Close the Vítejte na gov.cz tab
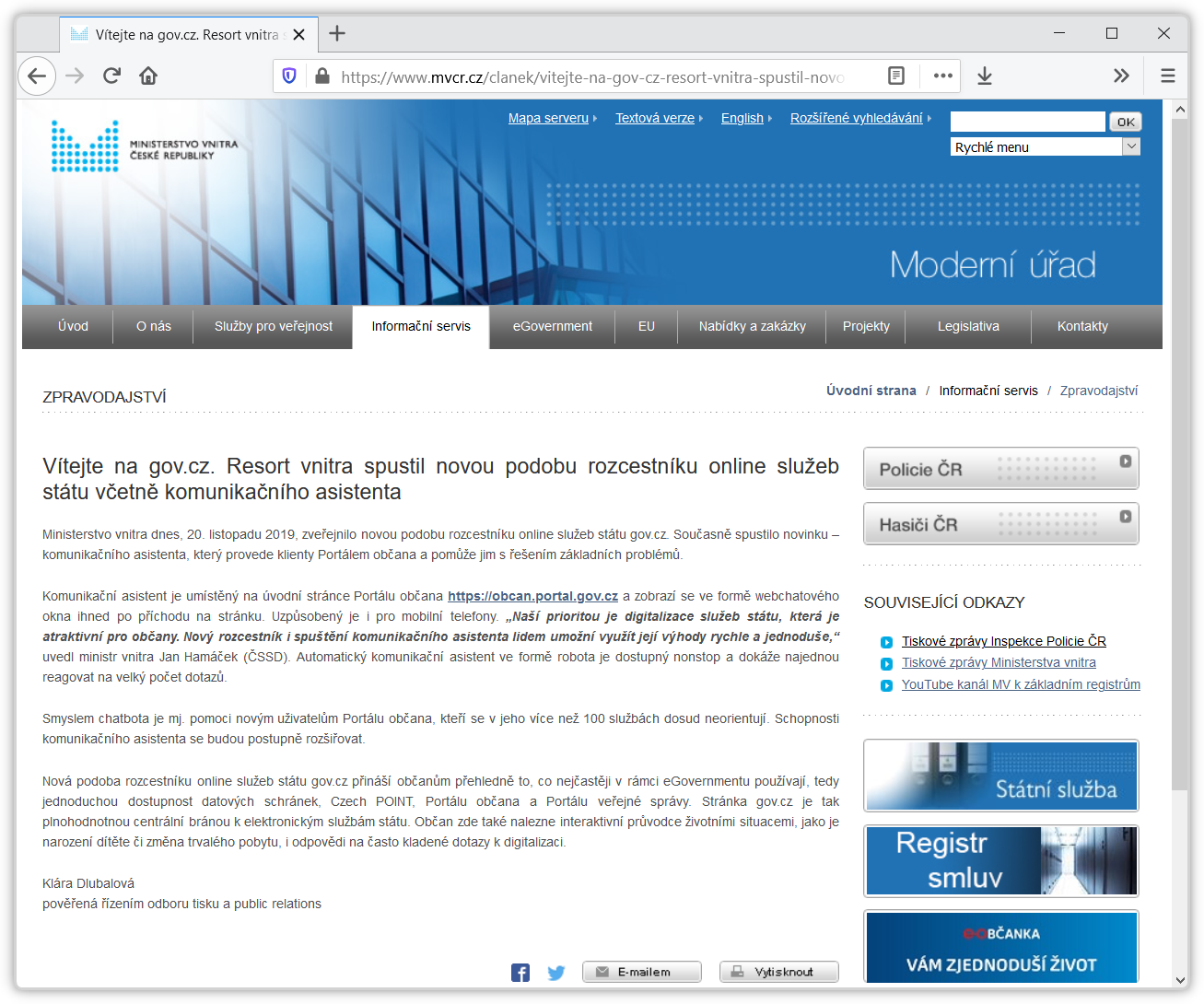The width and height of the screenshot is (1204, 1004). 298,35
